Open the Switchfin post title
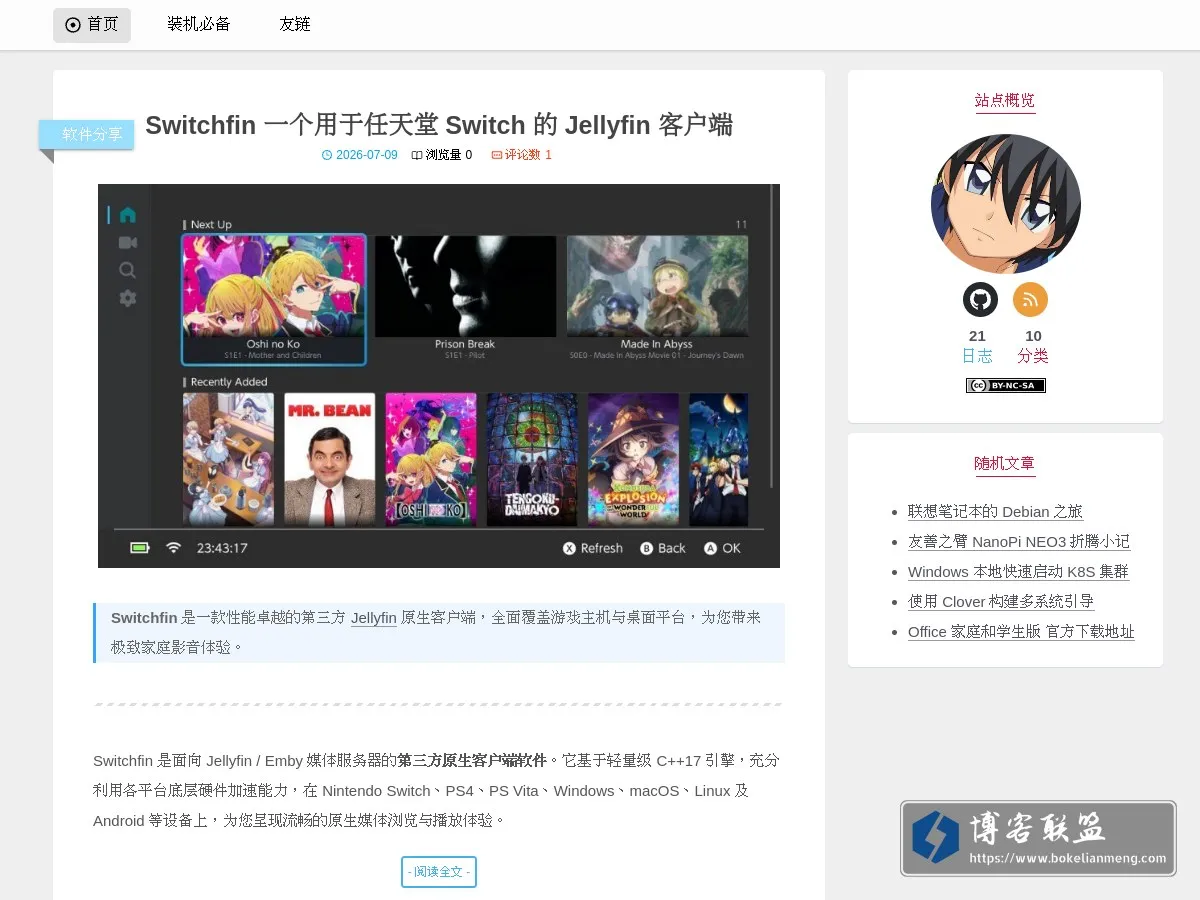The image size is (1200, 900). [x=439, y=125]
